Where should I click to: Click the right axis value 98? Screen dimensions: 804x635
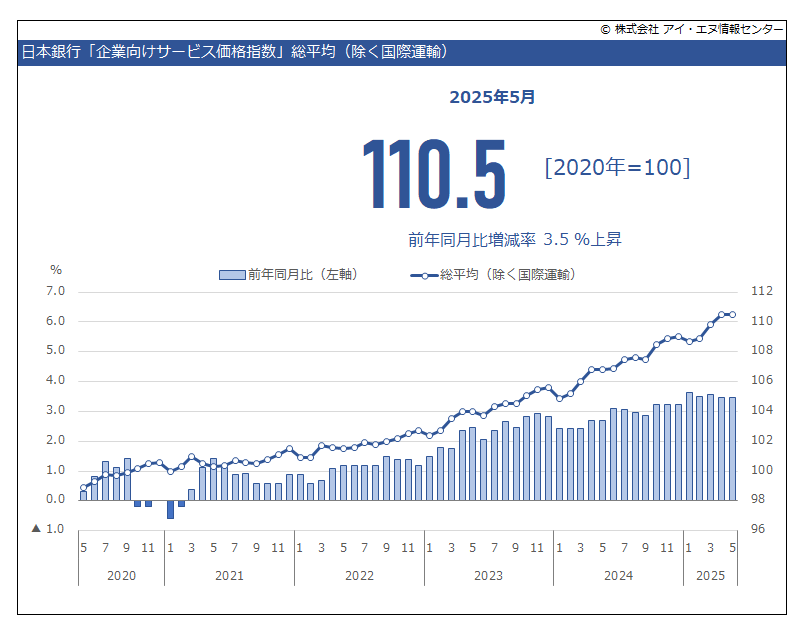(758, 499)
